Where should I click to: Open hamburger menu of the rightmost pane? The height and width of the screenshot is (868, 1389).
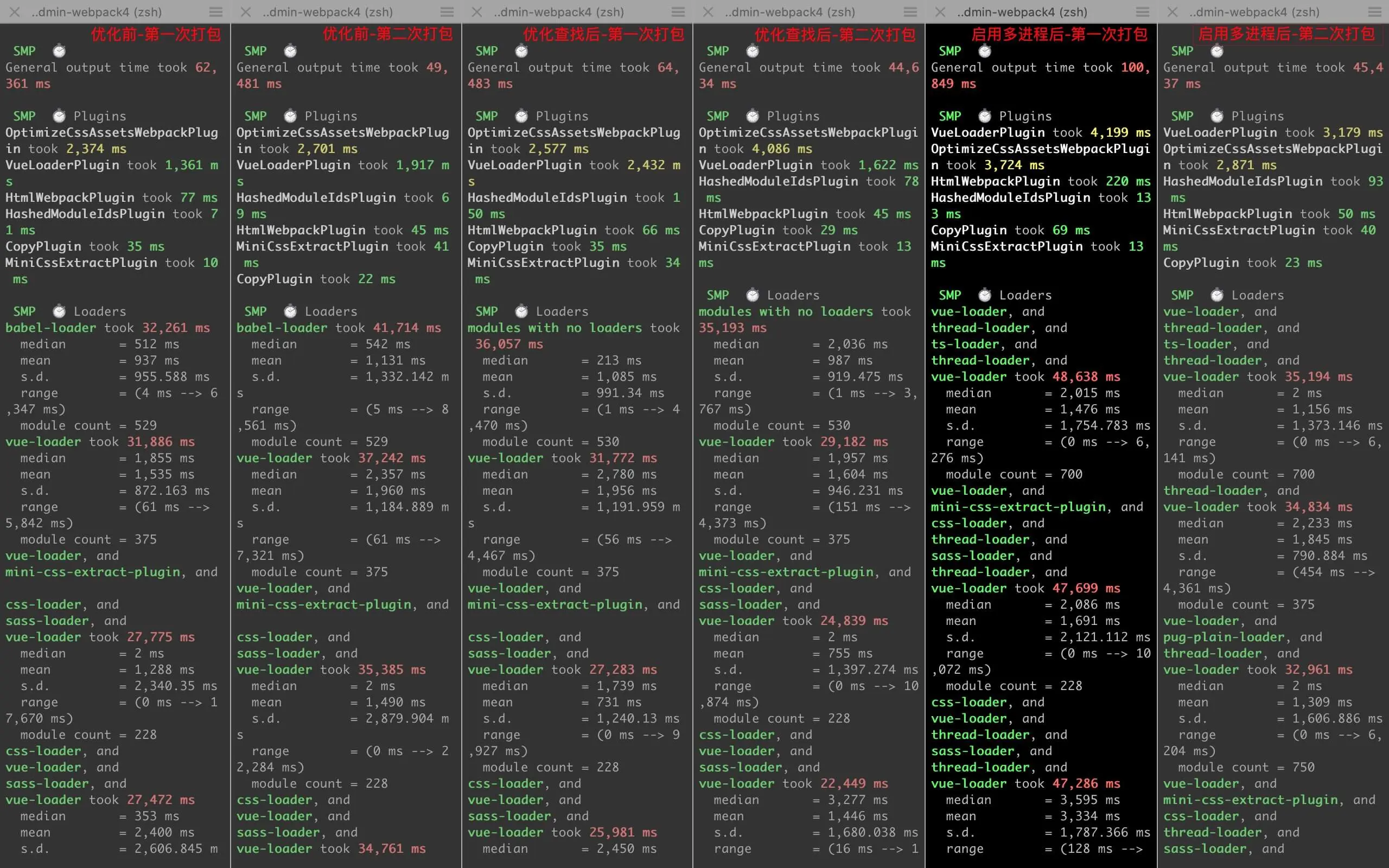1375,11
